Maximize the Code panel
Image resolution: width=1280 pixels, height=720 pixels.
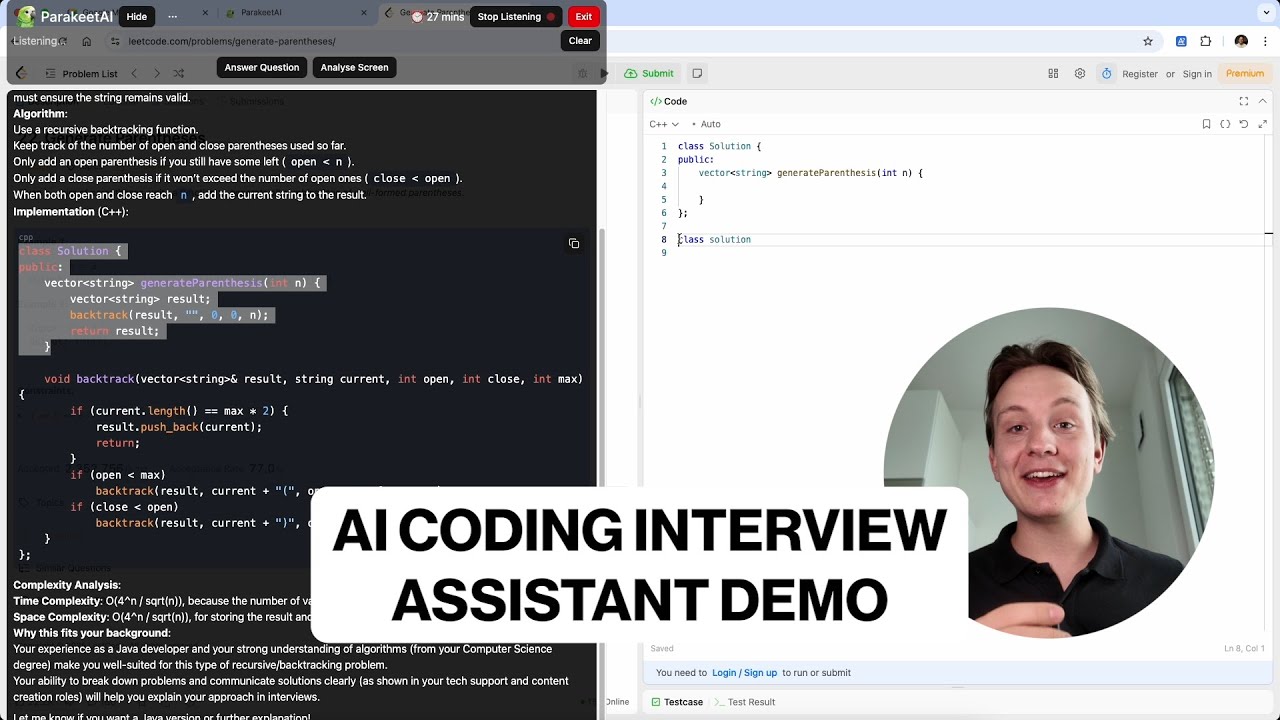point(1243,101)
